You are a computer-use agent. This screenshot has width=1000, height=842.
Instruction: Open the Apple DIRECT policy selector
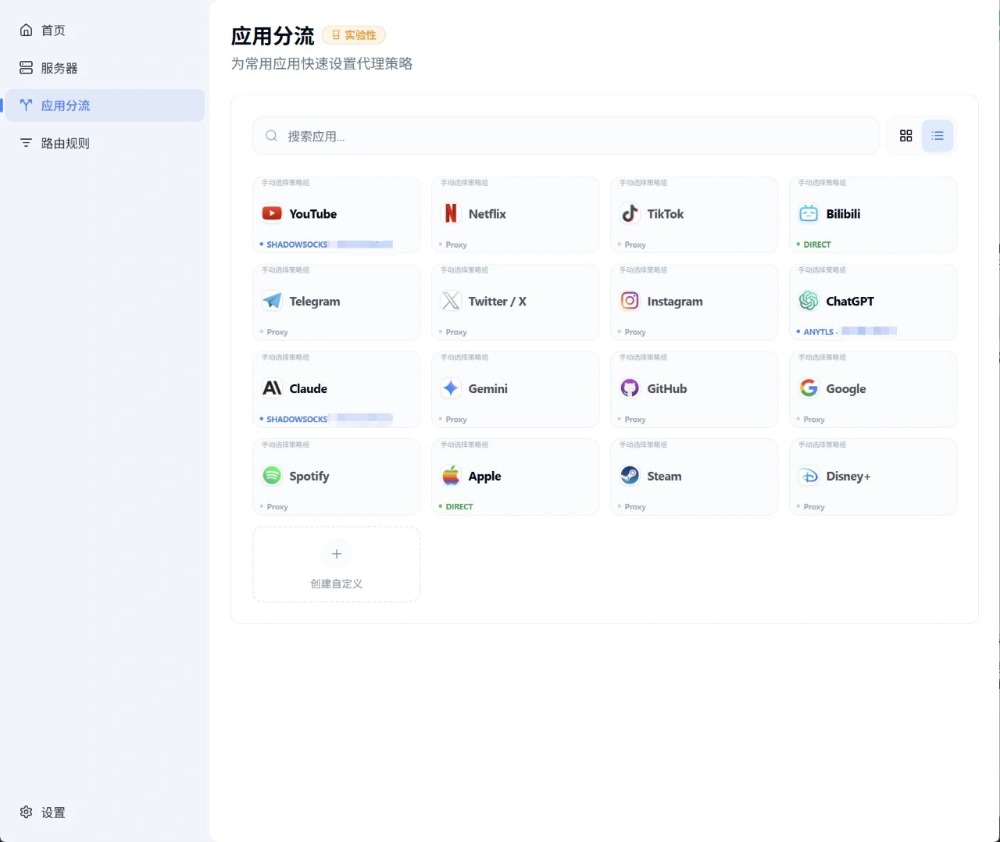point(460,507)
